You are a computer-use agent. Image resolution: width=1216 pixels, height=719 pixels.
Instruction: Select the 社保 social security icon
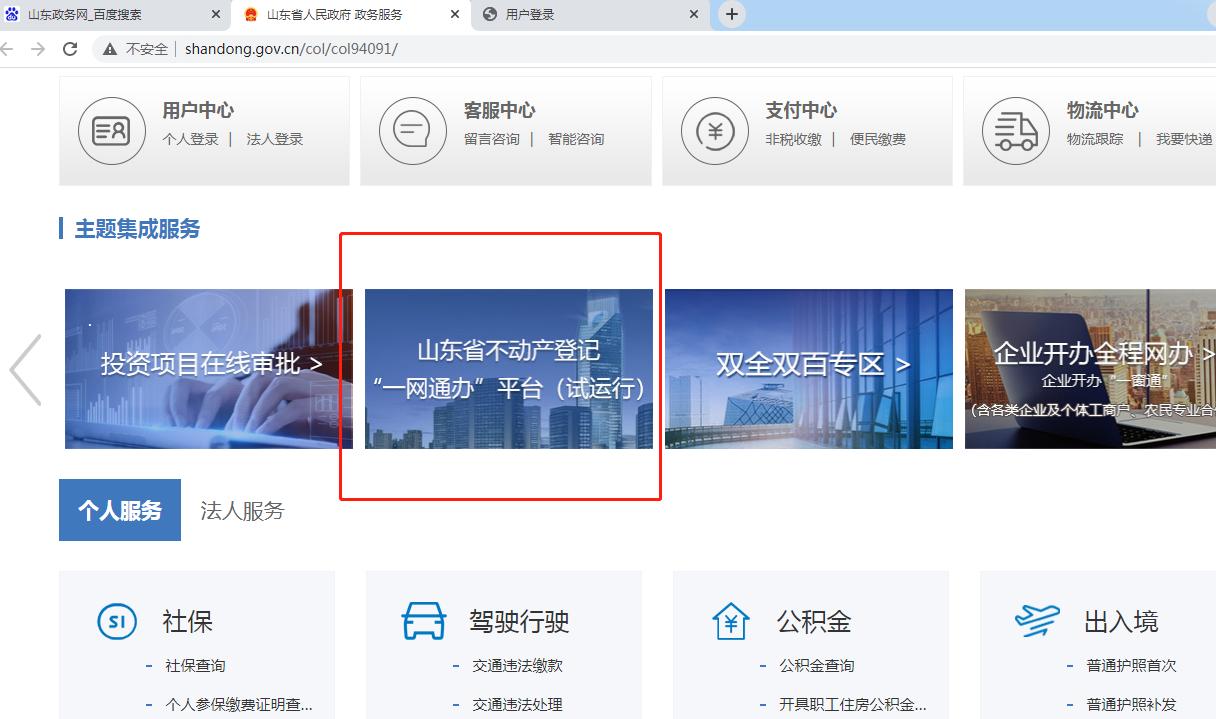click(117, 620)
